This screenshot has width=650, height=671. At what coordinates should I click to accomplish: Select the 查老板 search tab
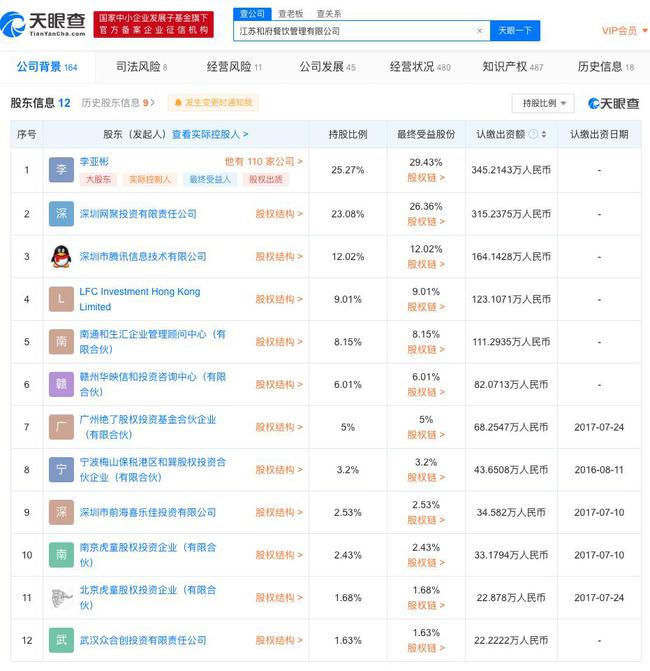pos(291,14)
